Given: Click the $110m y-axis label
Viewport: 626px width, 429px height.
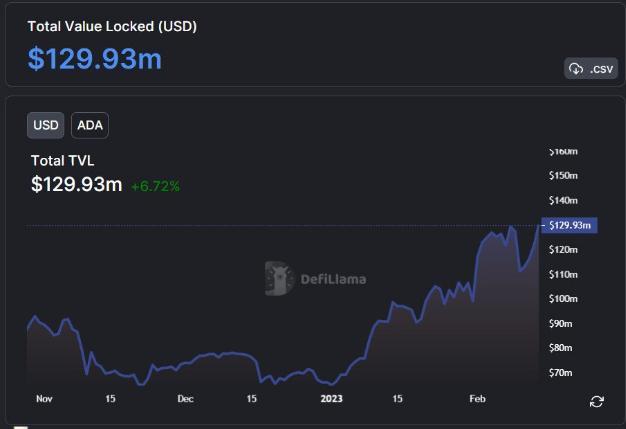Looking at the screenshot, I should 563,275.
